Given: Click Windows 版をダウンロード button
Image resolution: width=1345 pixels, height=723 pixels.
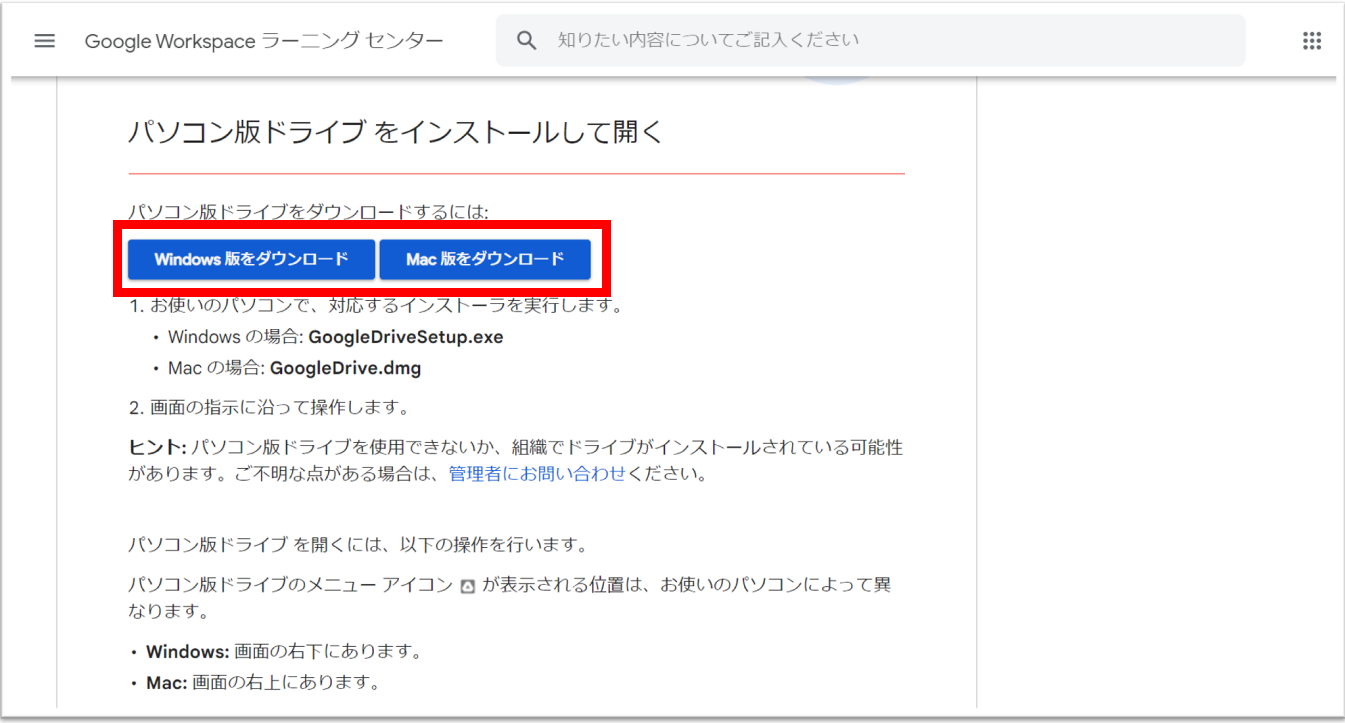Looking at the screenshot, I should coord(251,259).
